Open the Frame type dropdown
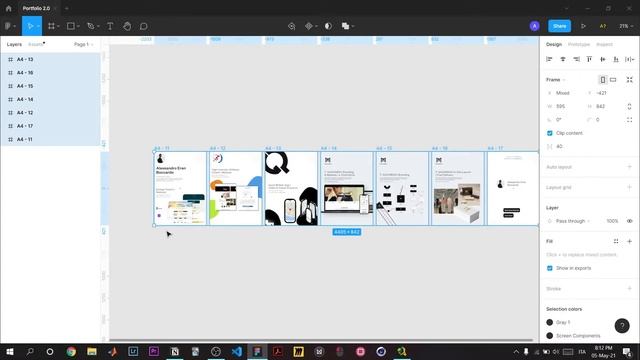This screenshot has height=360, width=640. (556, 80)
